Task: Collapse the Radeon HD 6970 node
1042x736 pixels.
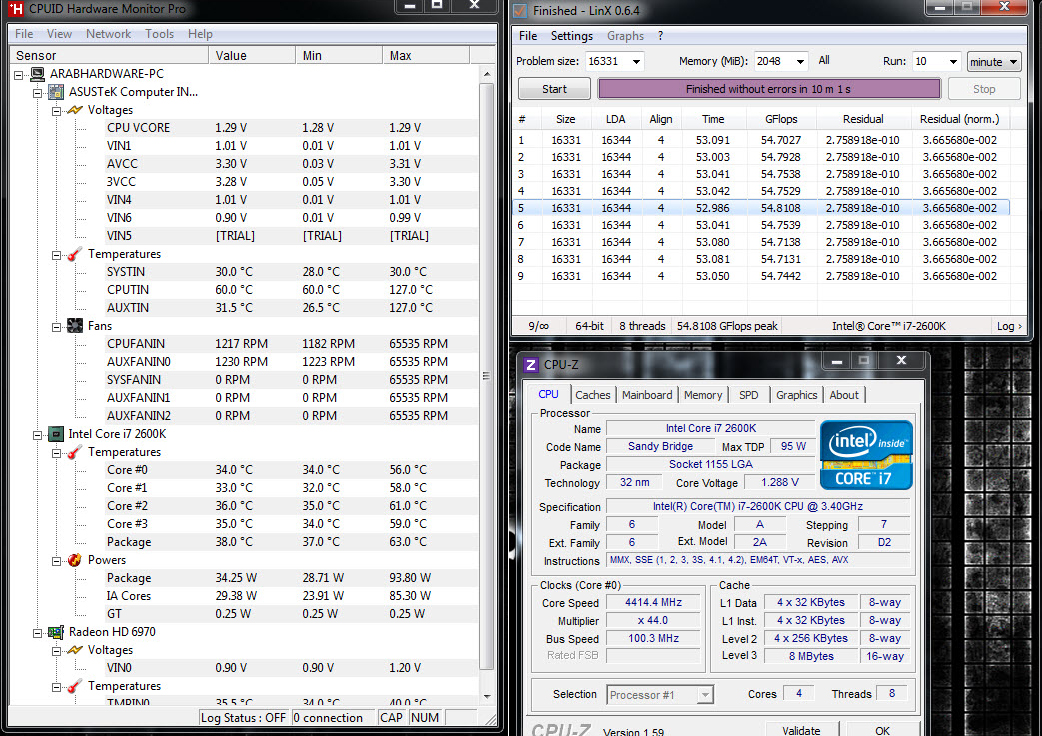Action: coord(38,632)
